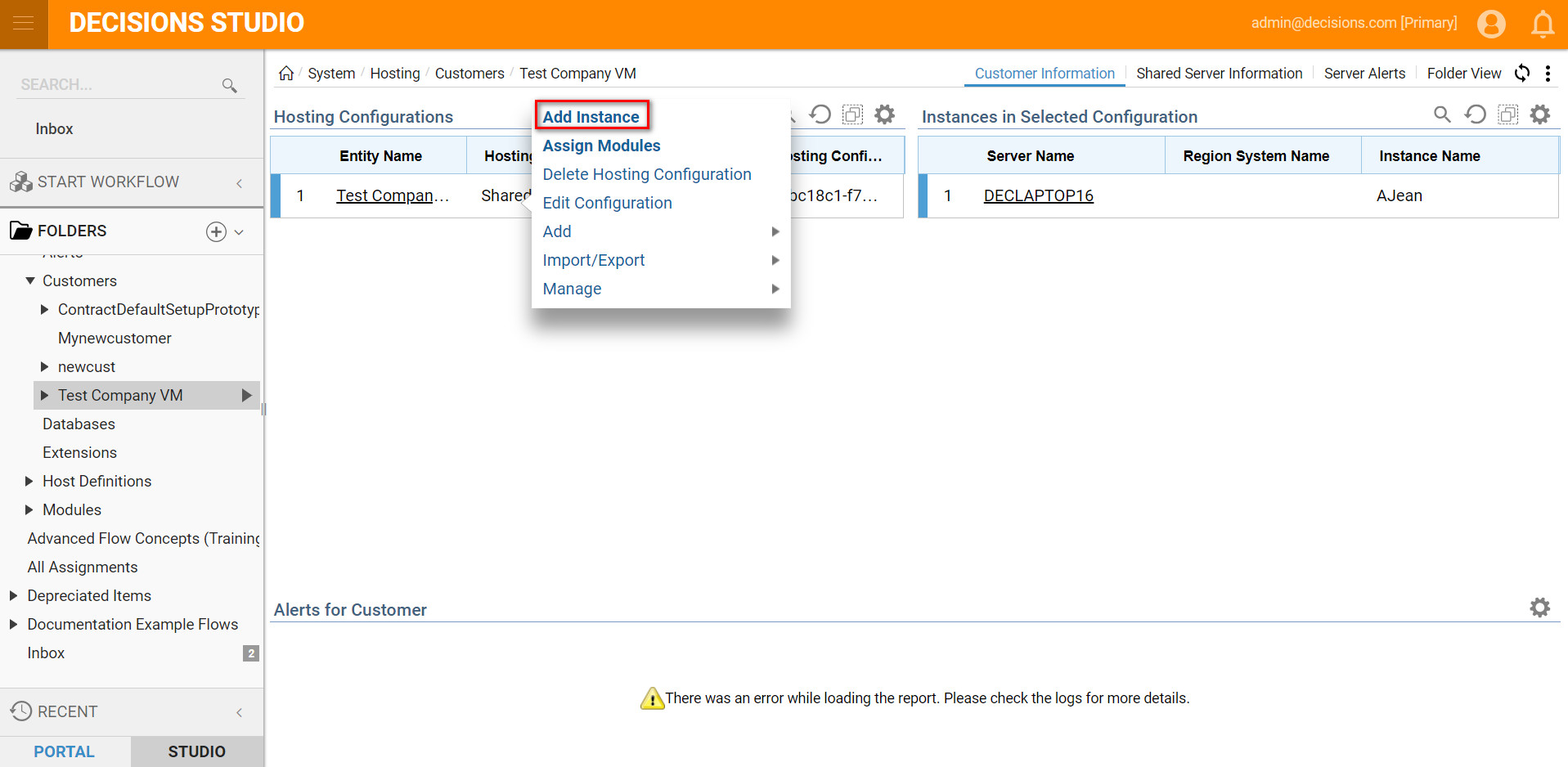Image resolution: width=1568 pixels, height=767 pixels.
Task: Expand the ContractDefaultSetupPrototype node
Action: (45, 309)
